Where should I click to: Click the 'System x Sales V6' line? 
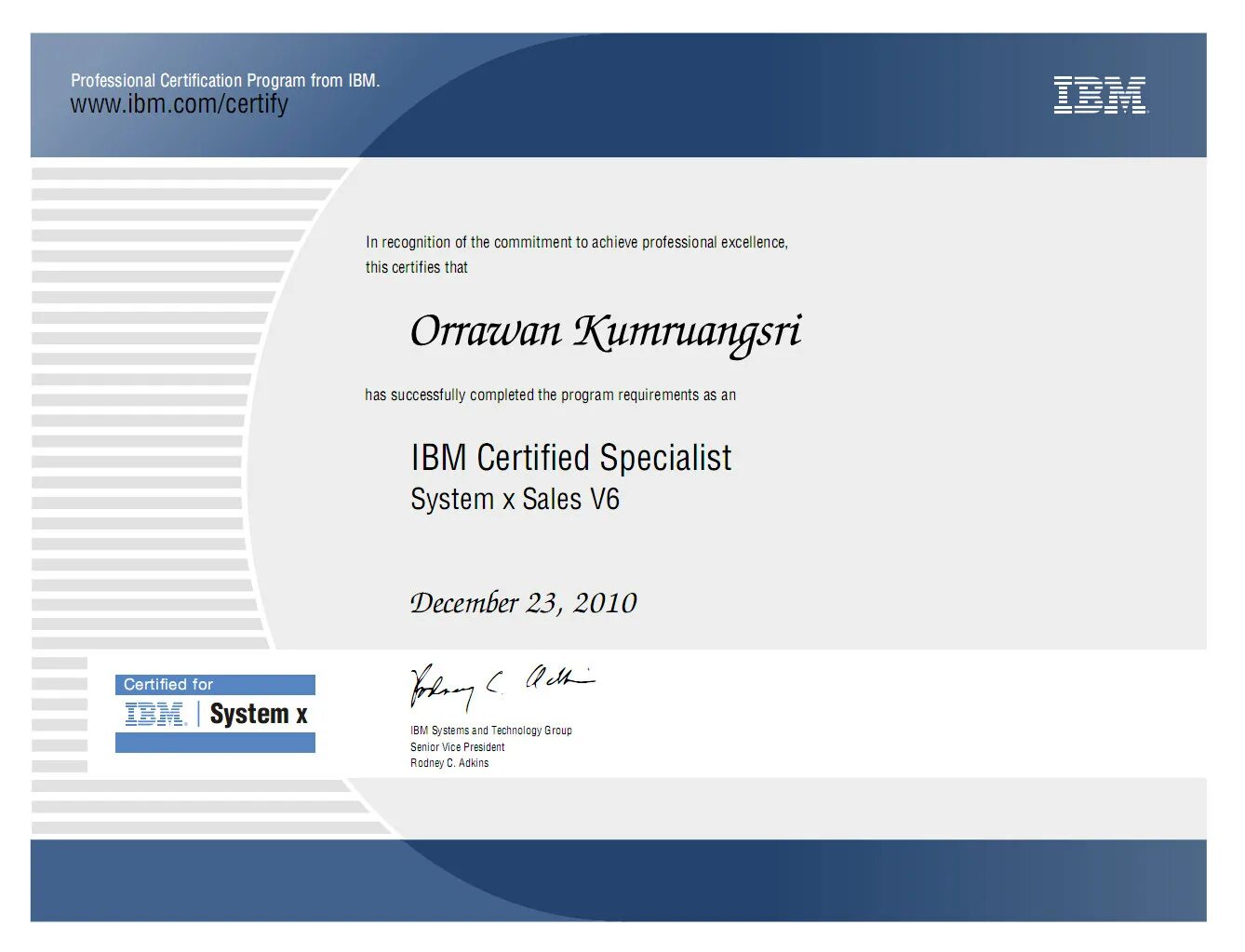click(515, 500)
